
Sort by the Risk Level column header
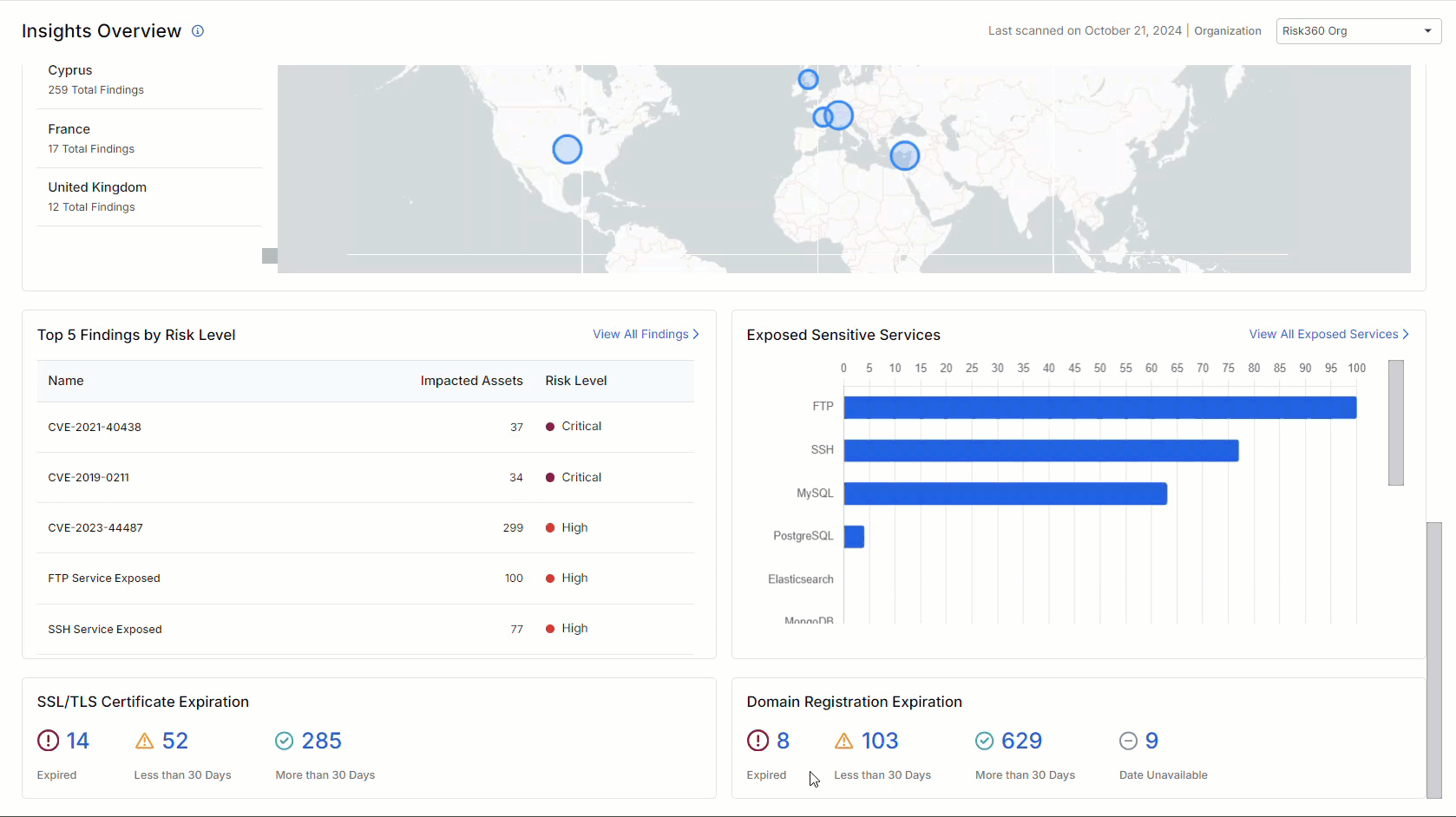pos(575,381)
